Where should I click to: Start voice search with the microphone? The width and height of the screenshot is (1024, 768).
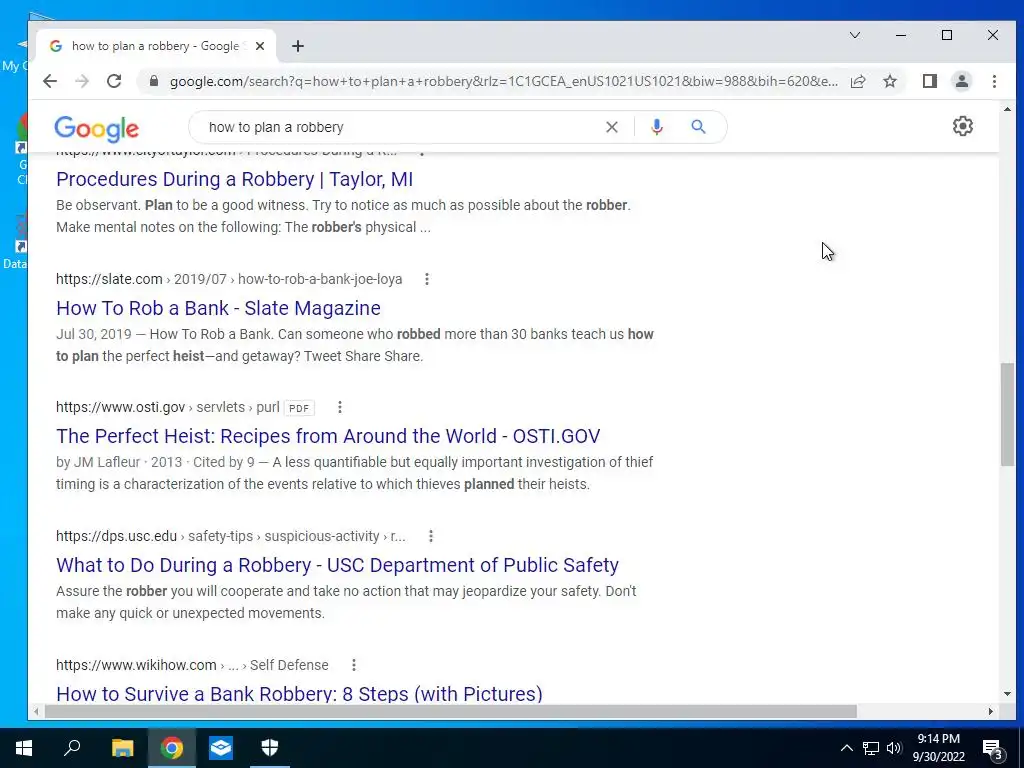pyautogui.click(x=657, y=127)
